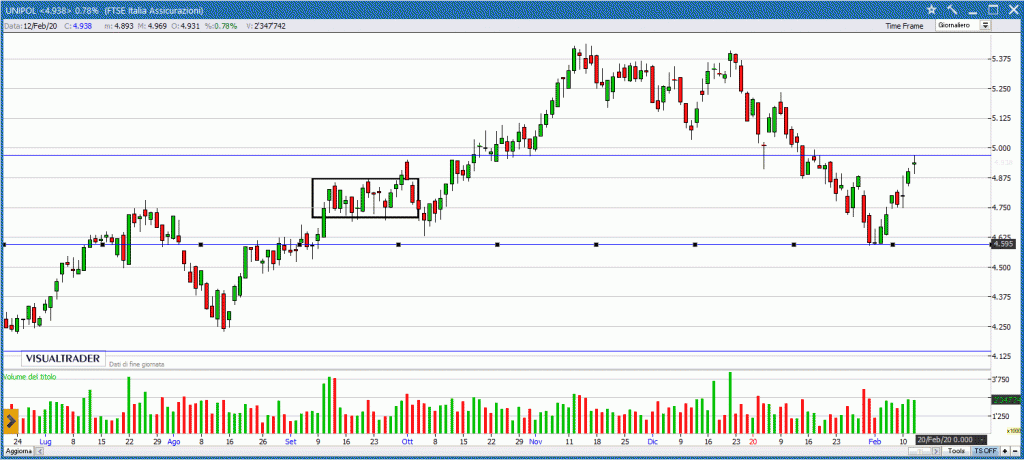
Task: Click the Time Frame label
Action: tap(904, 26)
